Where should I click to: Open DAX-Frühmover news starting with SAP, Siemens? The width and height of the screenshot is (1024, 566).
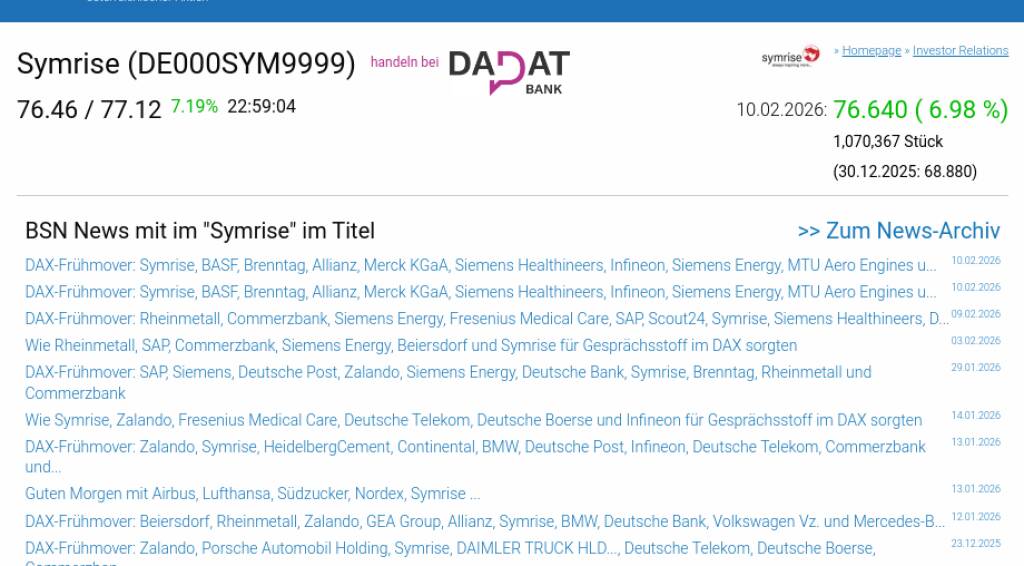(x=448, y=372)
